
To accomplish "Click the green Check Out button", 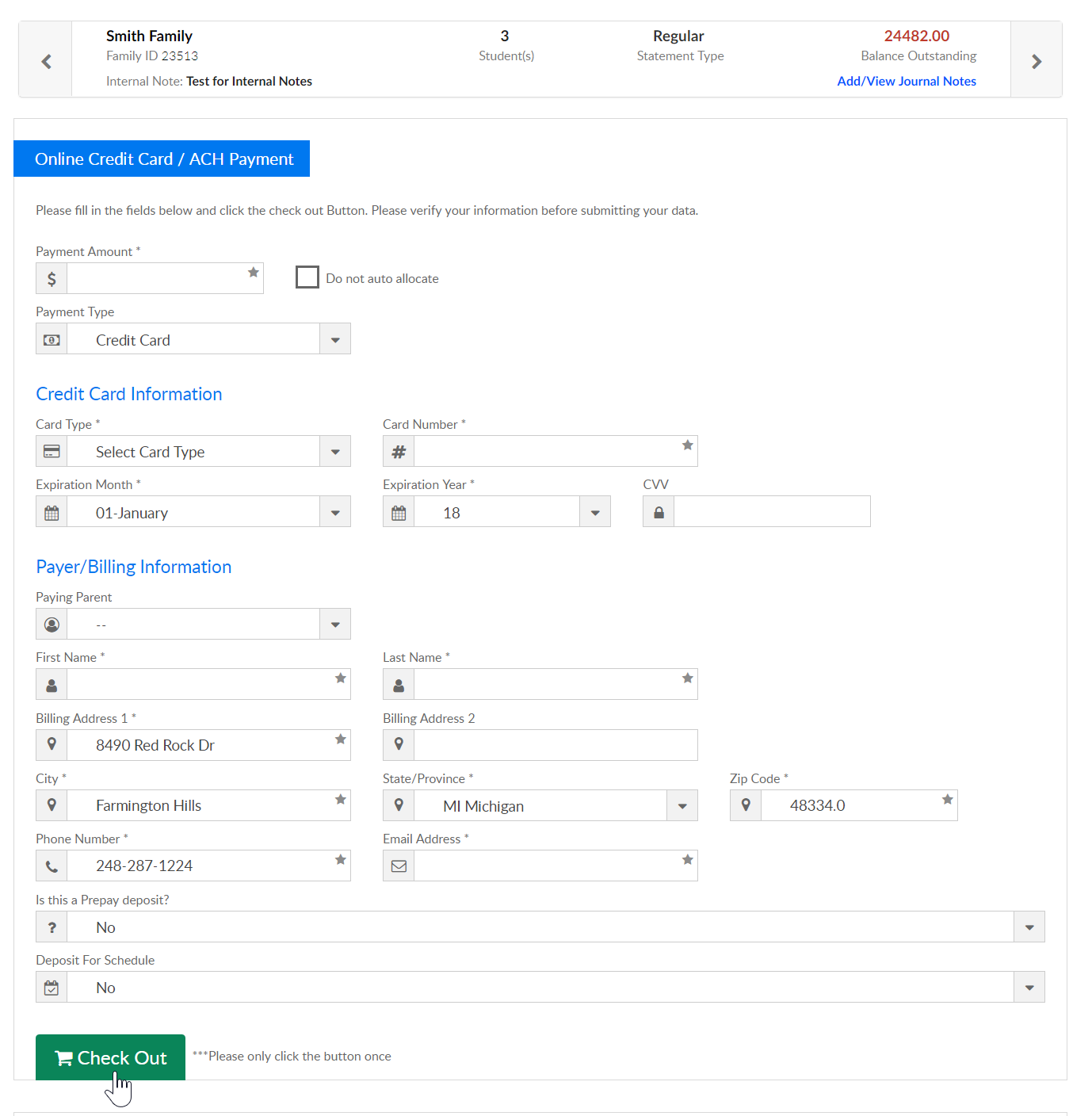I will [110, 1057].
